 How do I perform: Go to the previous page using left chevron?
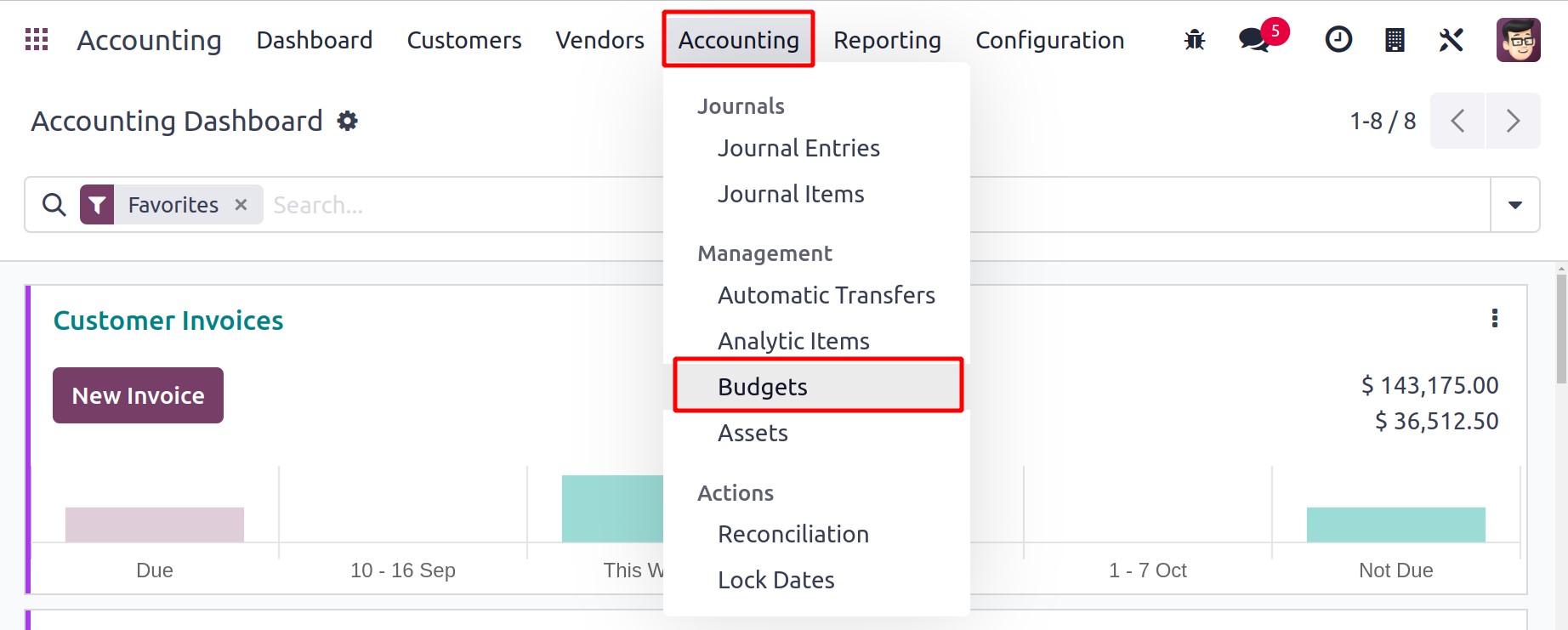click(x=1457, y=121)
